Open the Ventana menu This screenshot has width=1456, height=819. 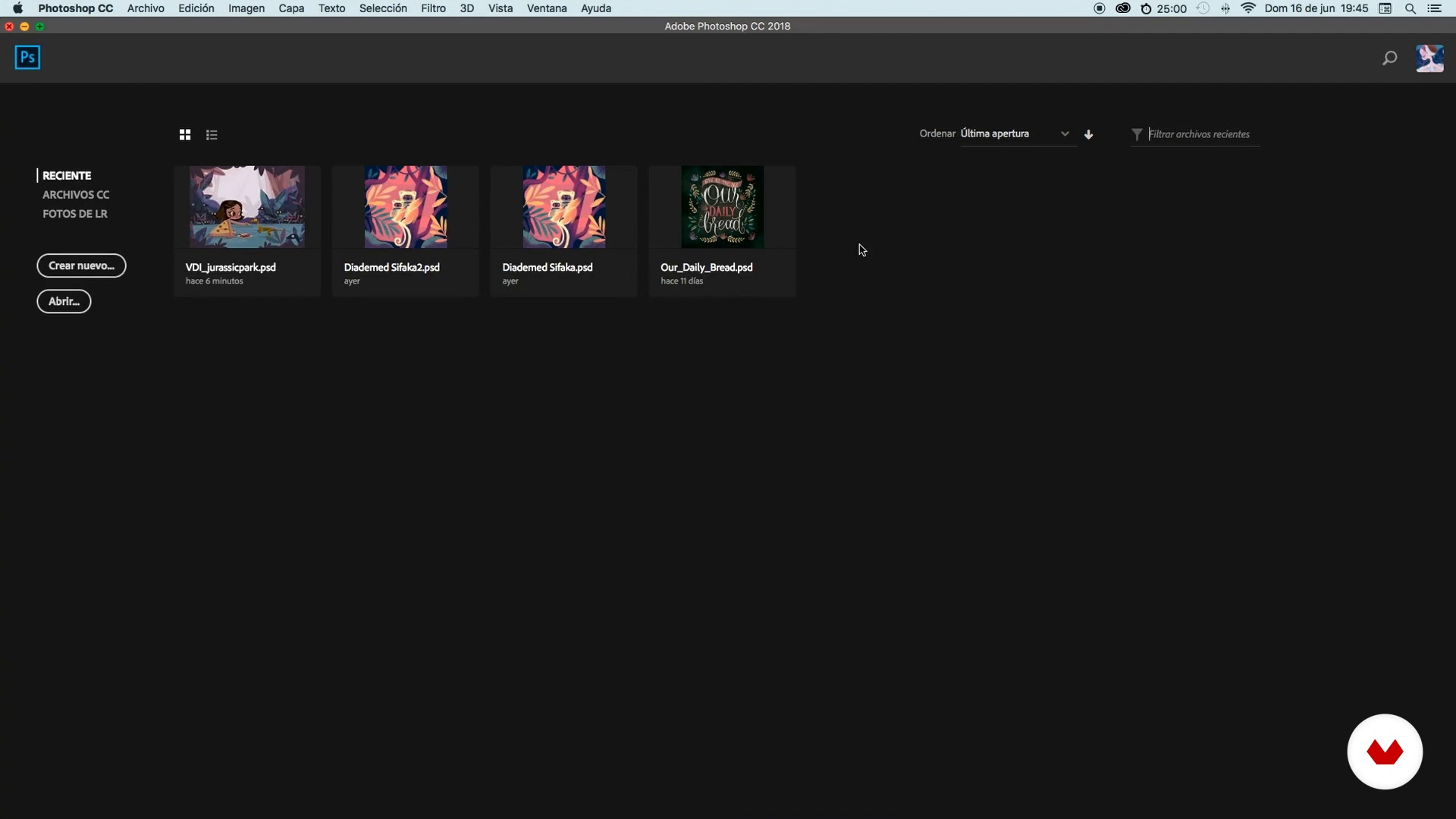tap(547, 8)
